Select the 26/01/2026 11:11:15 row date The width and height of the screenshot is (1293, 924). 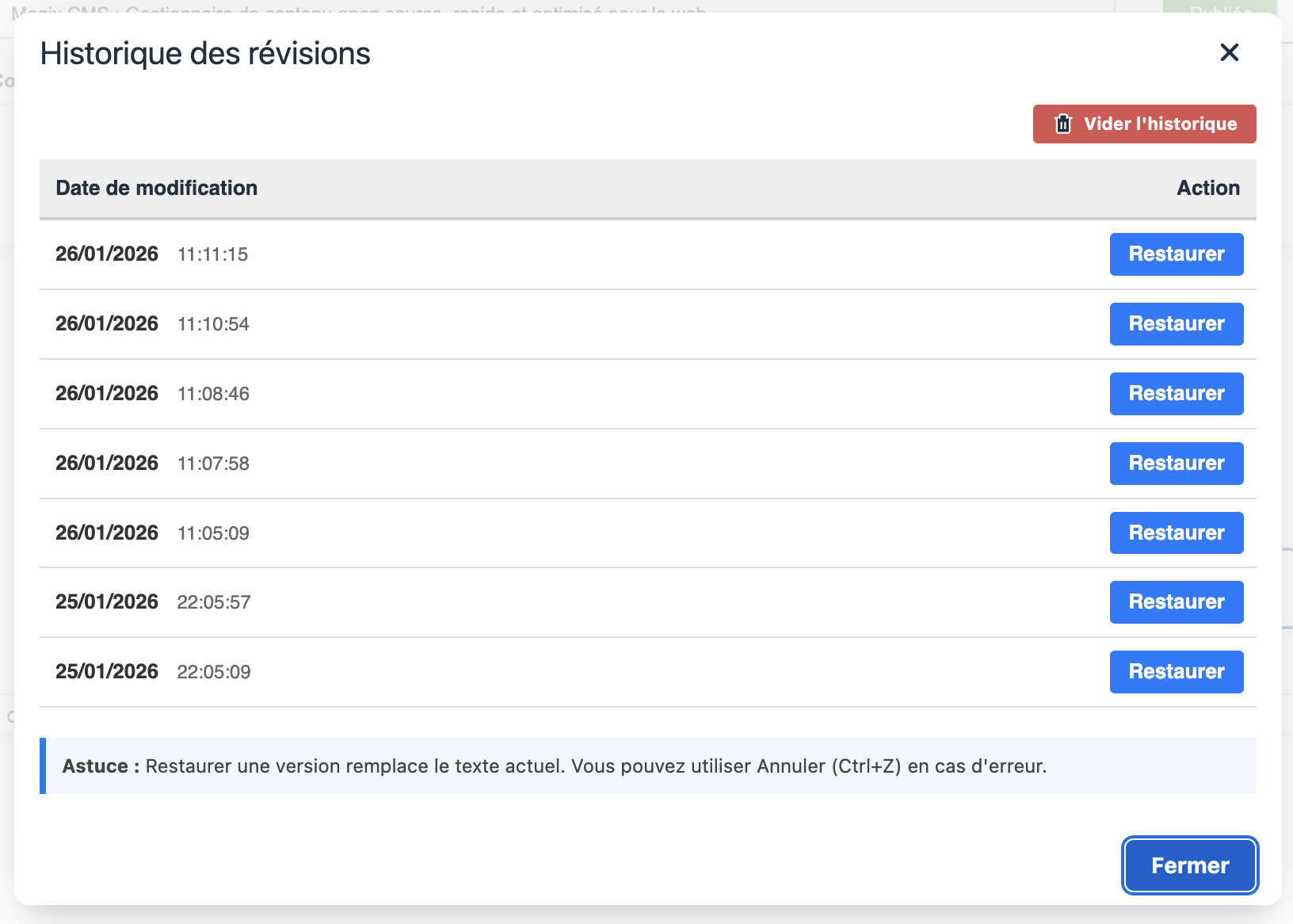[107, 254]
